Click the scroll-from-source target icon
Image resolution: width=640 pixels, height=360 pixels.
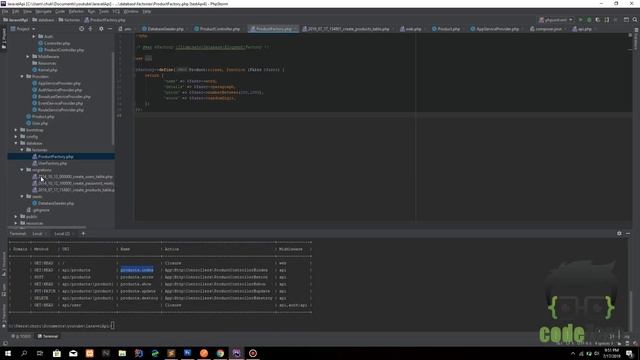[81, 29]
